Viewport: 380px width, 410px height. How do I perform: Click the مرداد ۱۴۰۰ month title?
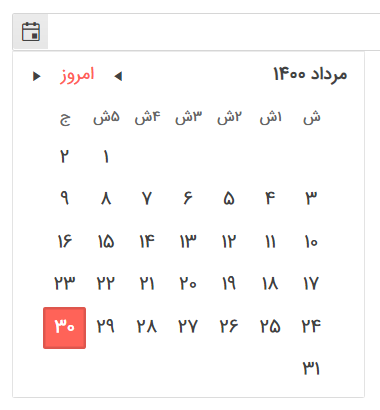310,74
